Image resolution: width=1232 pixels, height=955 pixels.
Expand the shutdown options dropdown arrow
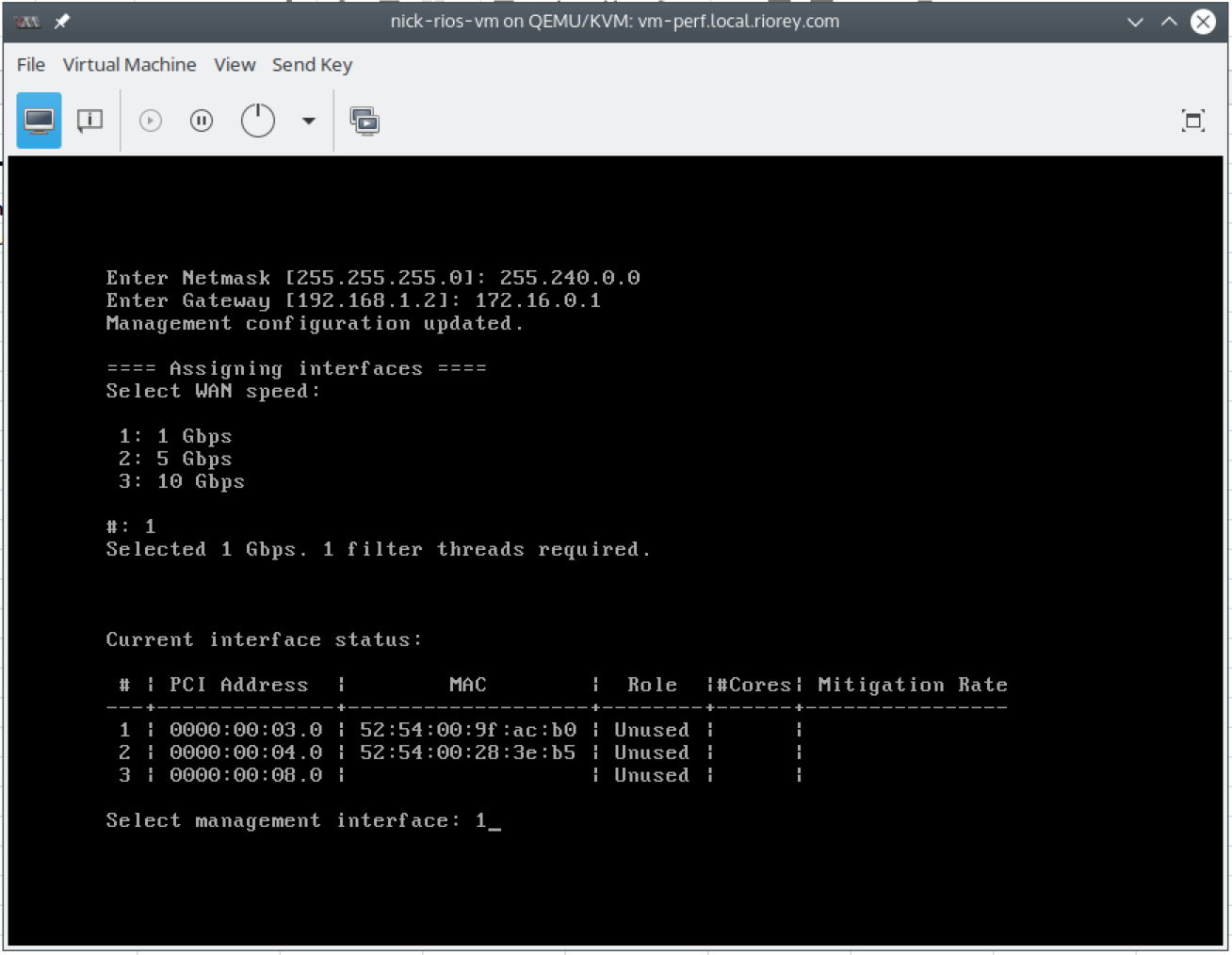coord(308,121)
